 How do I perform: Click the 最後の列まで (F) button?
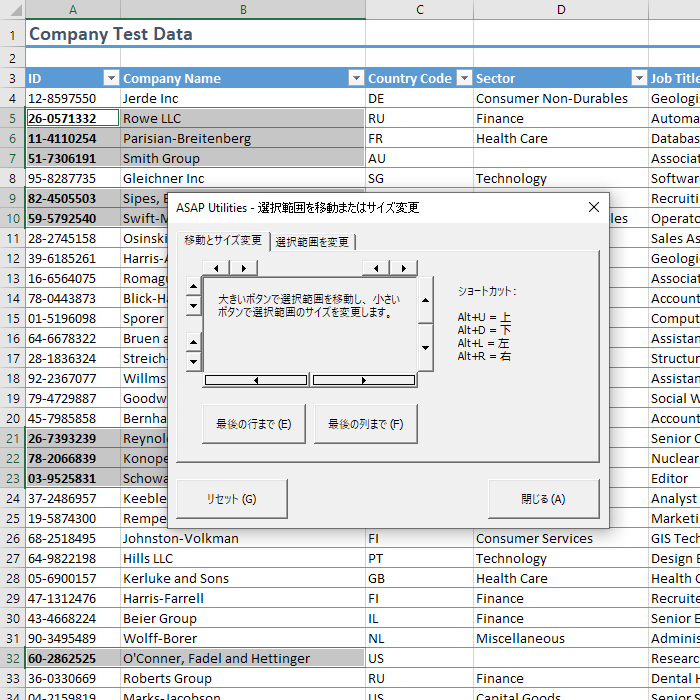366,424
